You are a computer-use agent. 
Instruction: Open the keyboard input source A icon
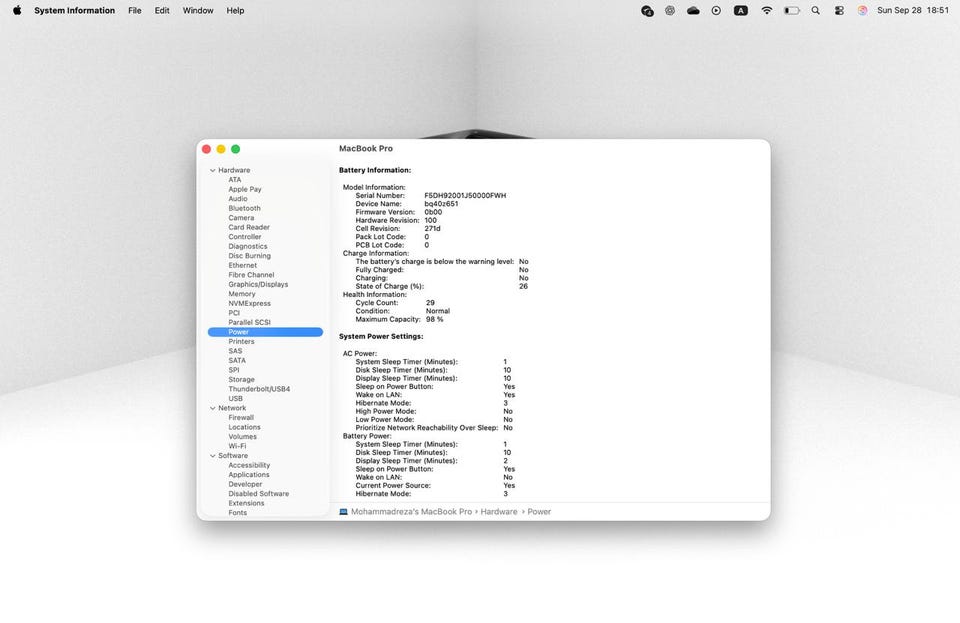(741, 10)
